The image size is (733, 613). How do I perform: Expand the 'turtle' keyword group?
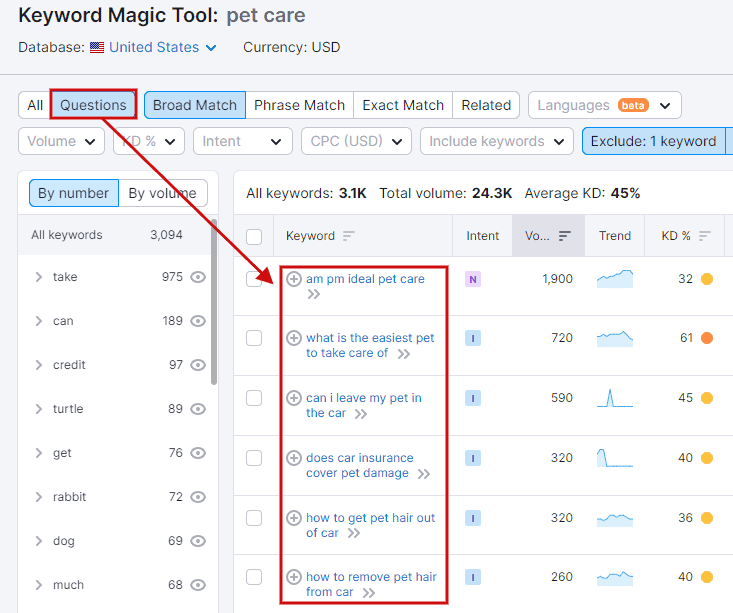(x=39, y=409)
